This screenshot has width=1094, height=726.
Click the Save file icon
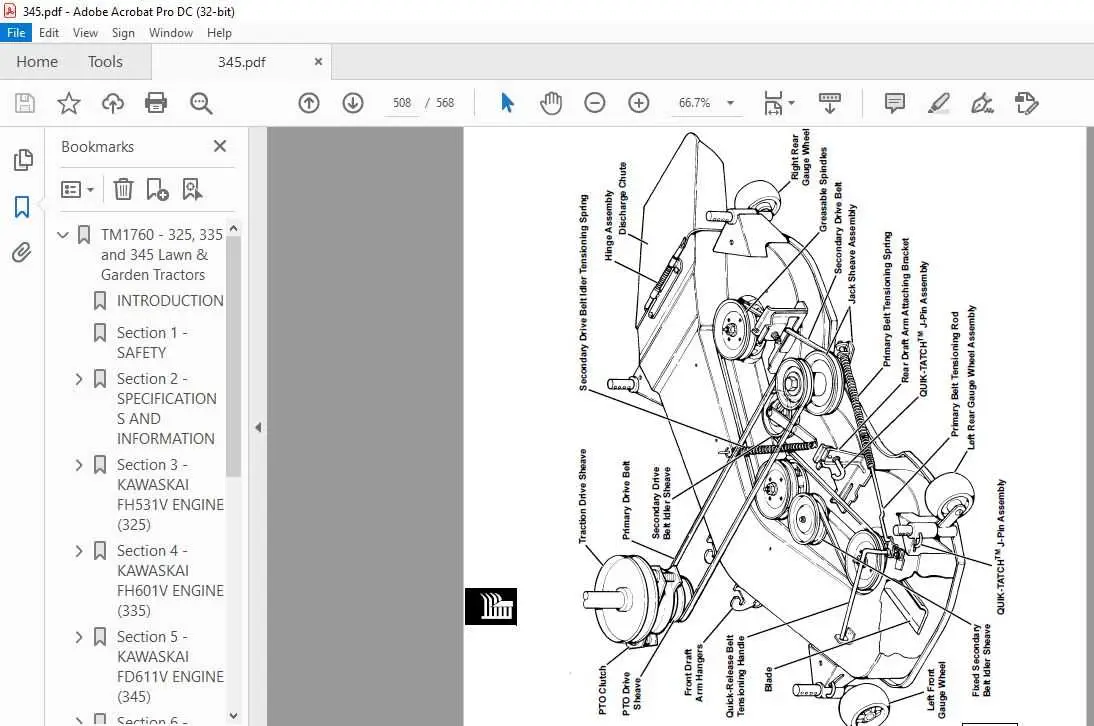pyautogui.click(x=24, y=103)
